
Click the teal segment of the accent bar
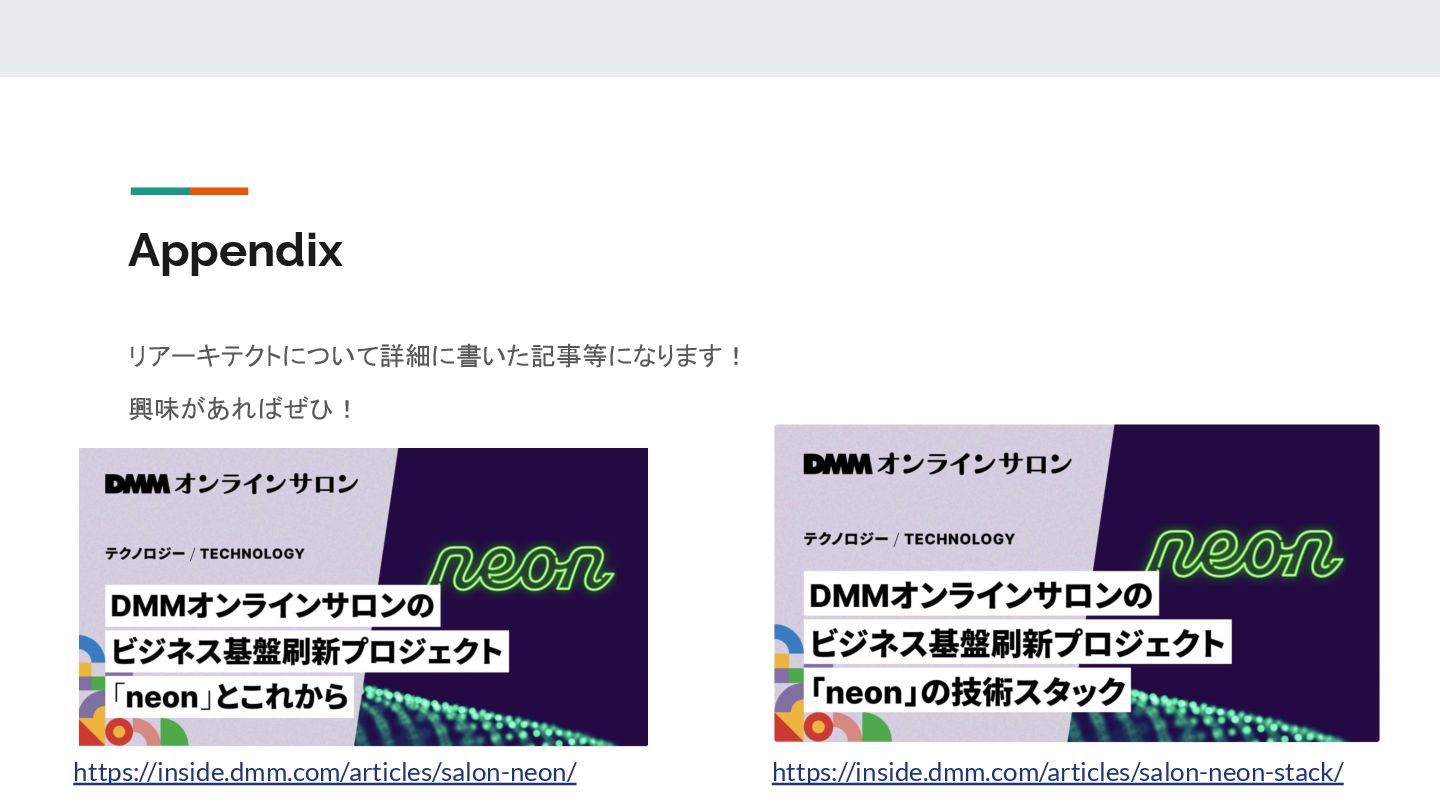(x=160, y=191)
